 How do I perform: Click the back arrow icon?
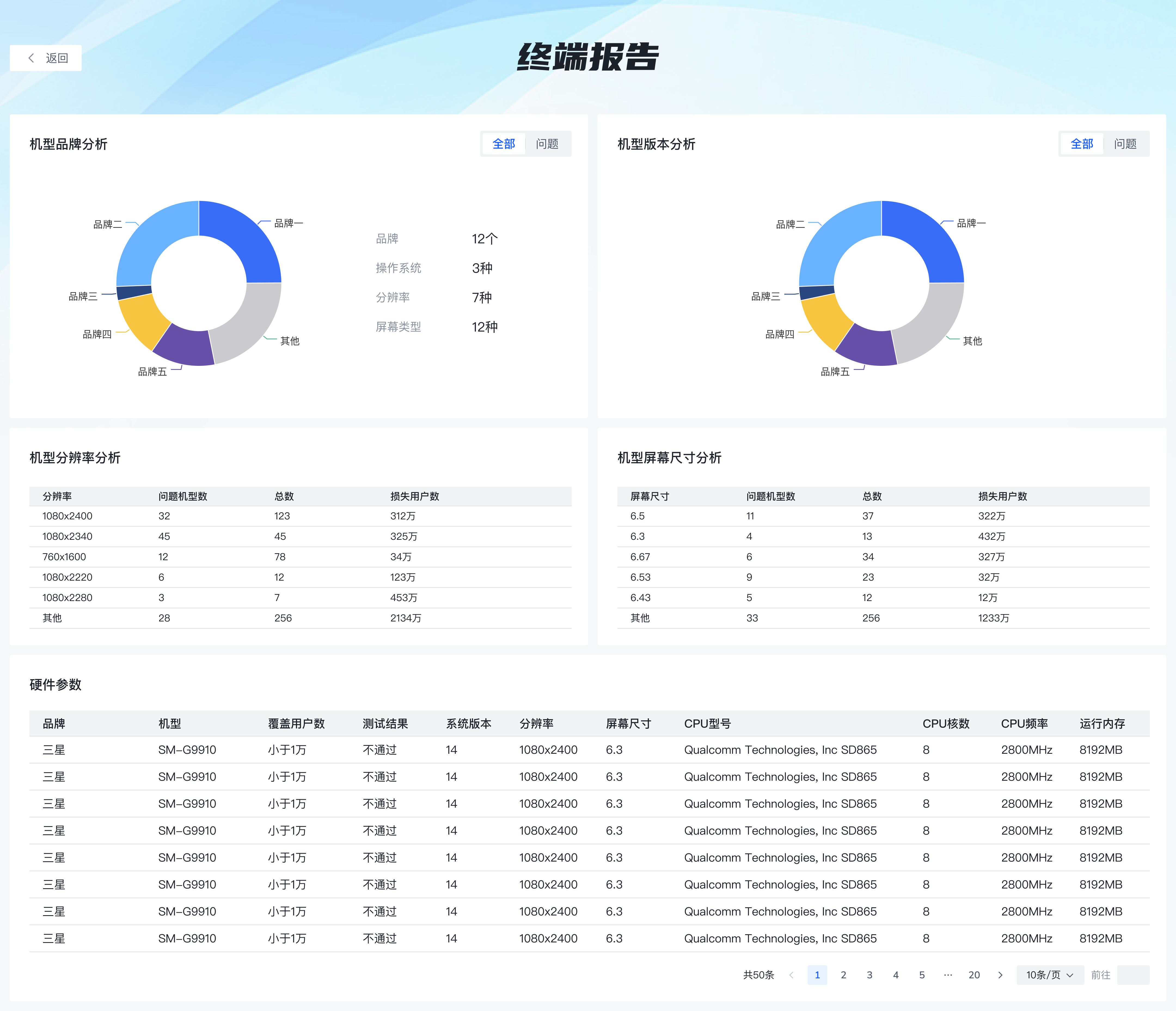click(x=31, y=58)
